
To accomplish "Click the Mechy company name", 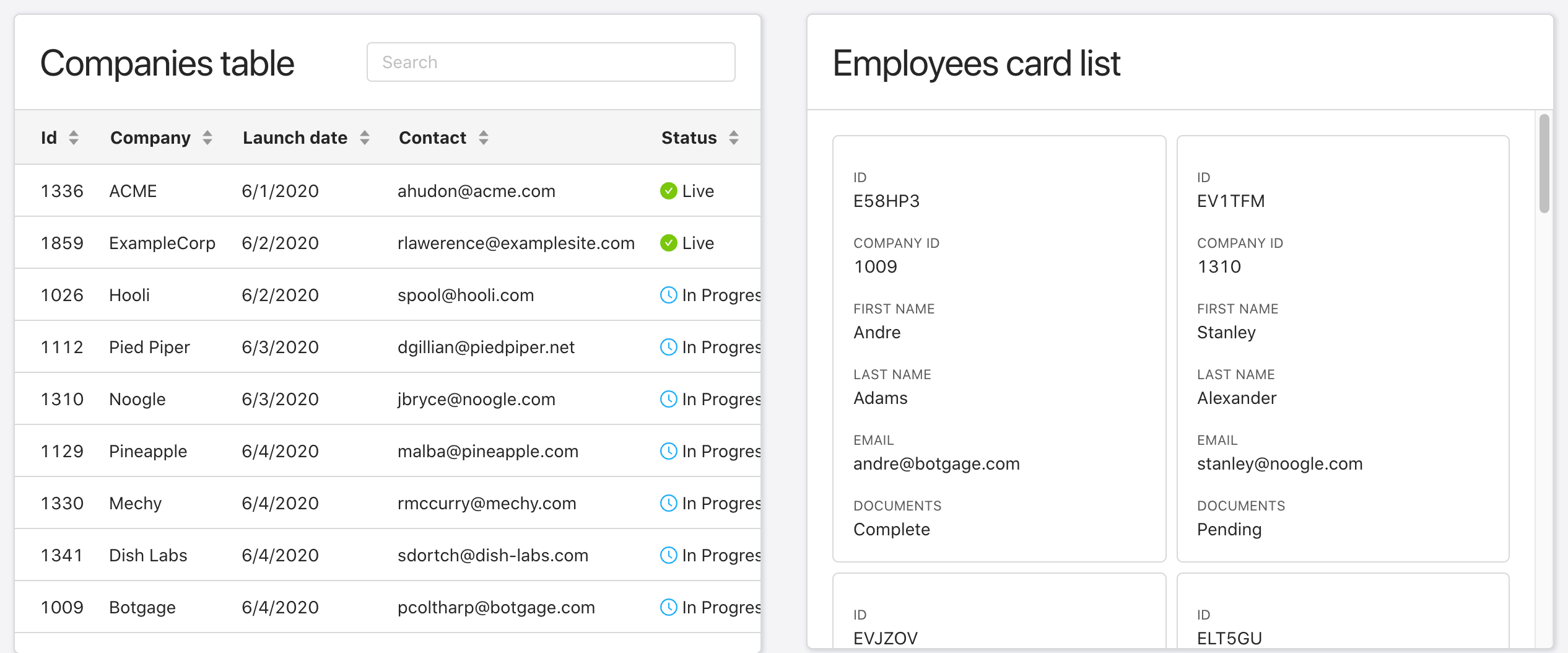I will pos(136,503).
